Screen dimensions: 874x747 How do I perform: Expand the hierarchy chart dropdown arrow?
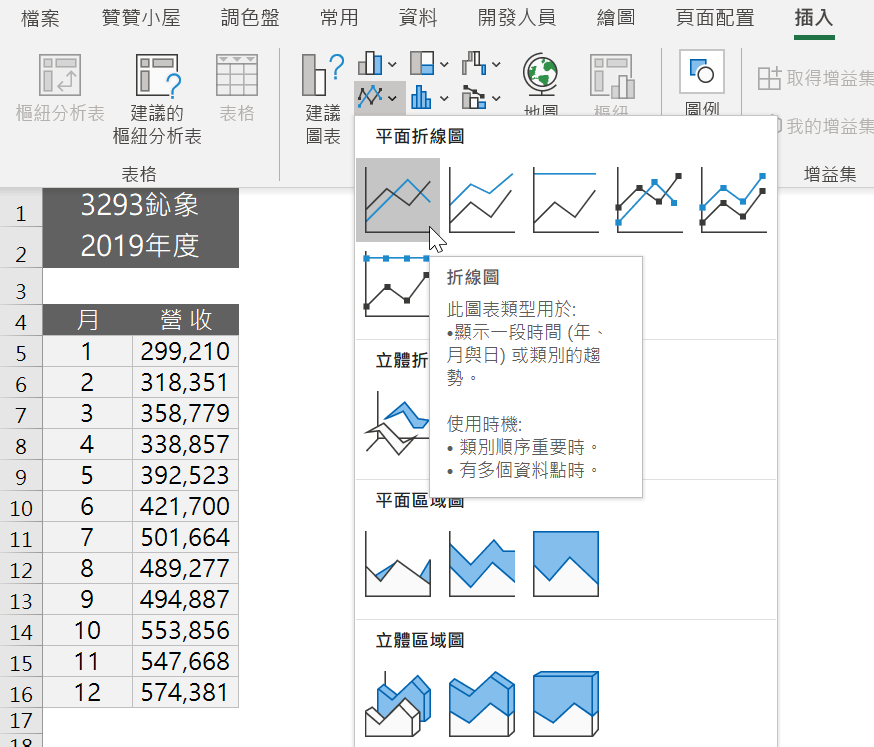444,65
